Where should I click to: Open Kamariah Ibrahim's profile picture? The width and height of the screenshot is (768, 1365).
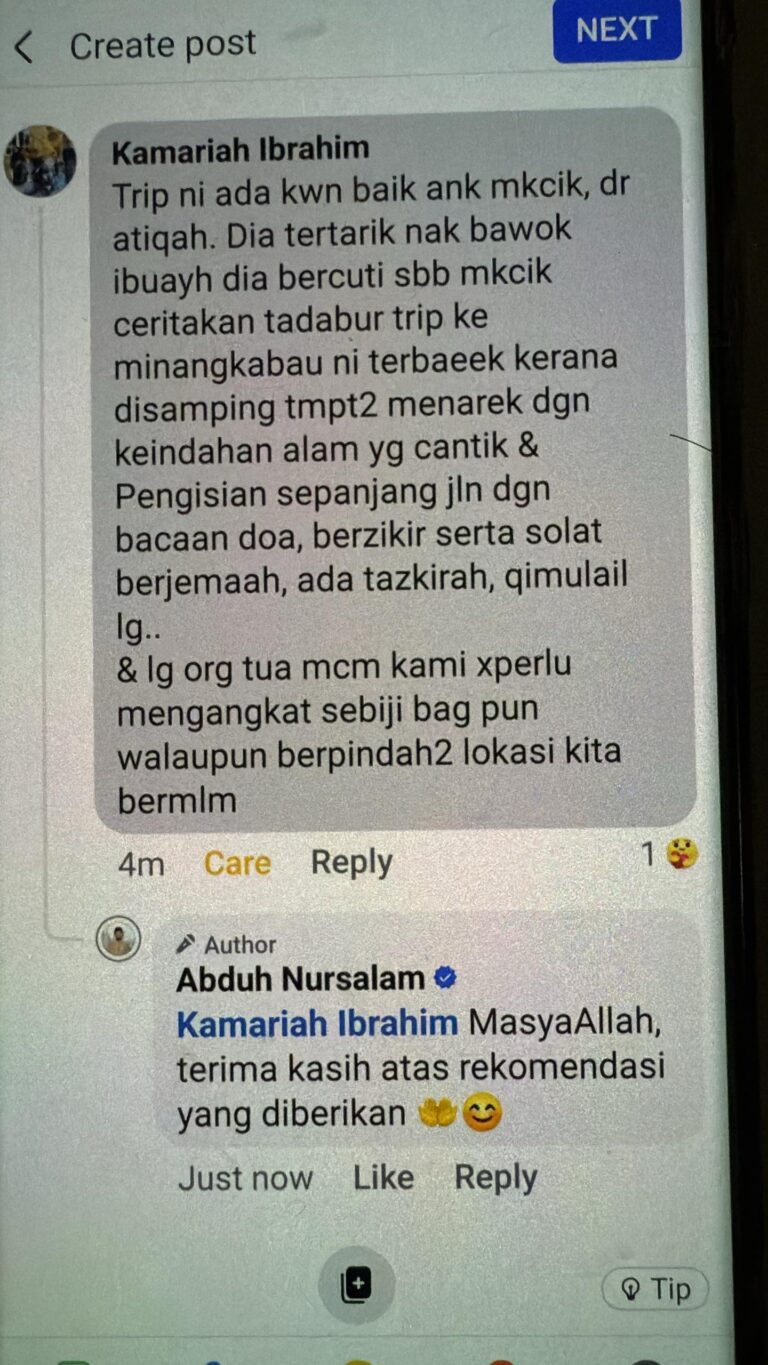40,161
